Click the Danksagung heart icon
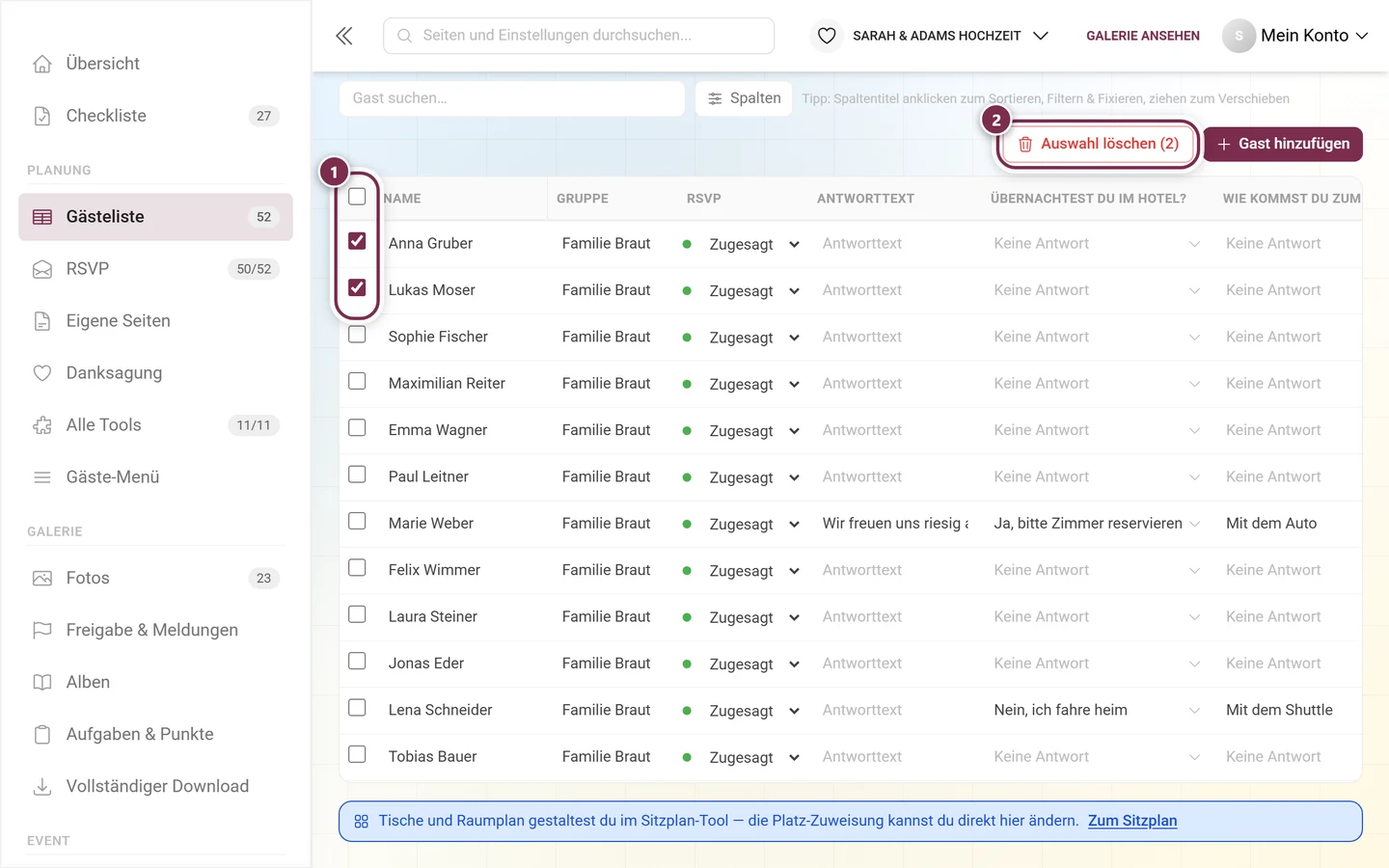The image size is (1389, 868). pos(42,373)
